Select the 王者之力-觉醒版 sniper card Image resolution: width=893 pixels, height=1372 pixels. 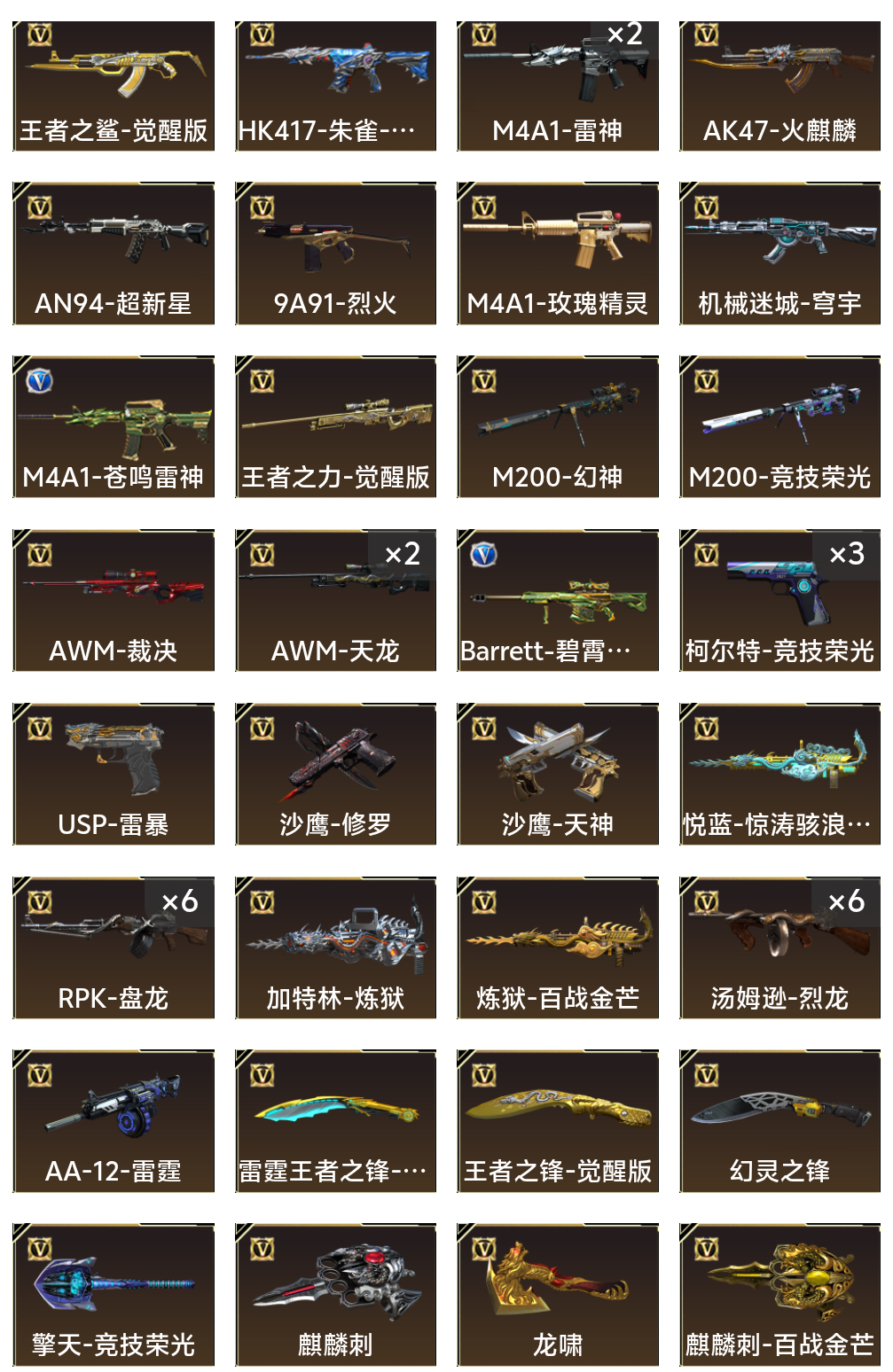(336, 426)
